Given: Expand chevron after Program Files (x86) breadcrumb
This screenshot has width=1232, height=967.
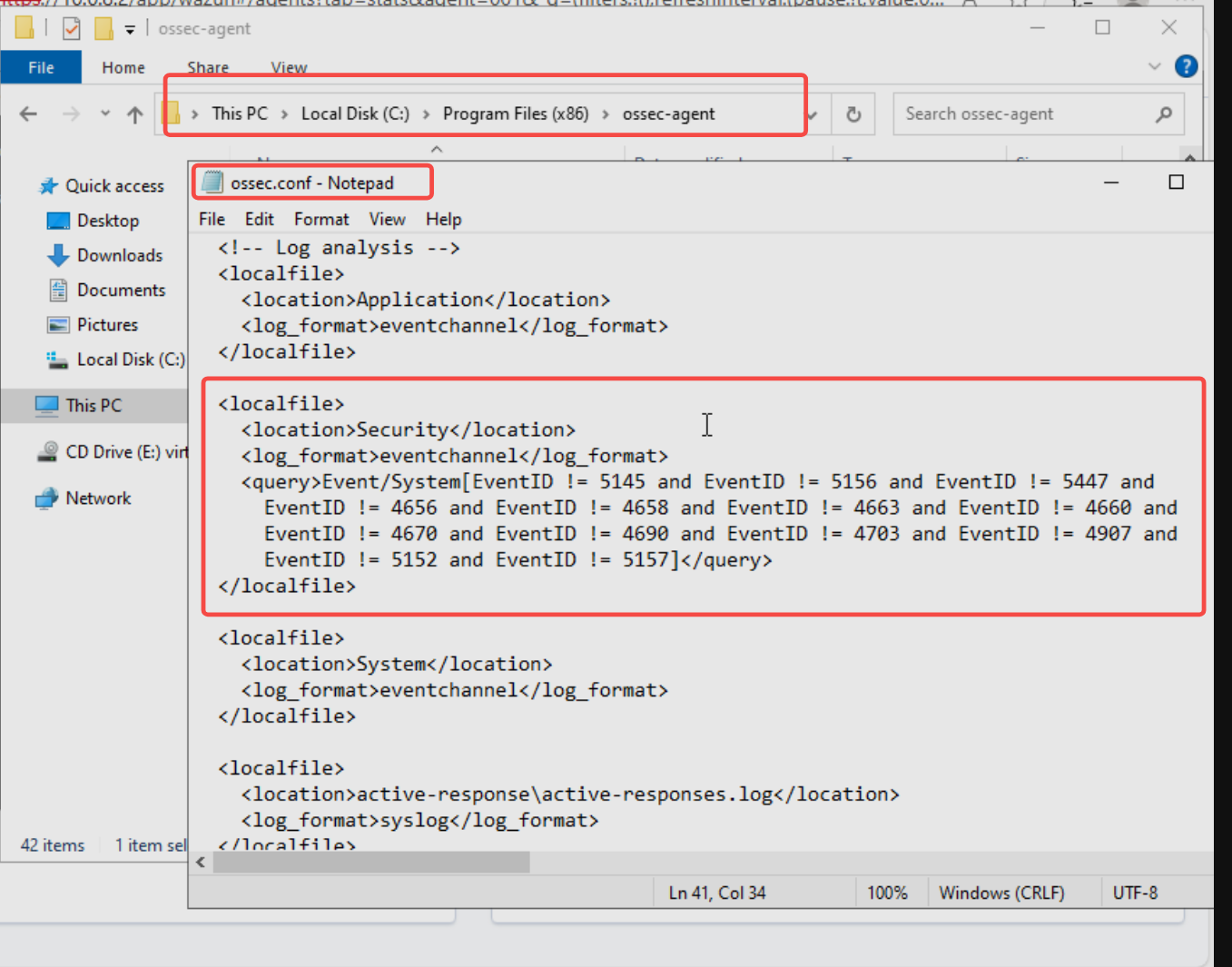Looking at the screenshot, I should pos(606,114).
